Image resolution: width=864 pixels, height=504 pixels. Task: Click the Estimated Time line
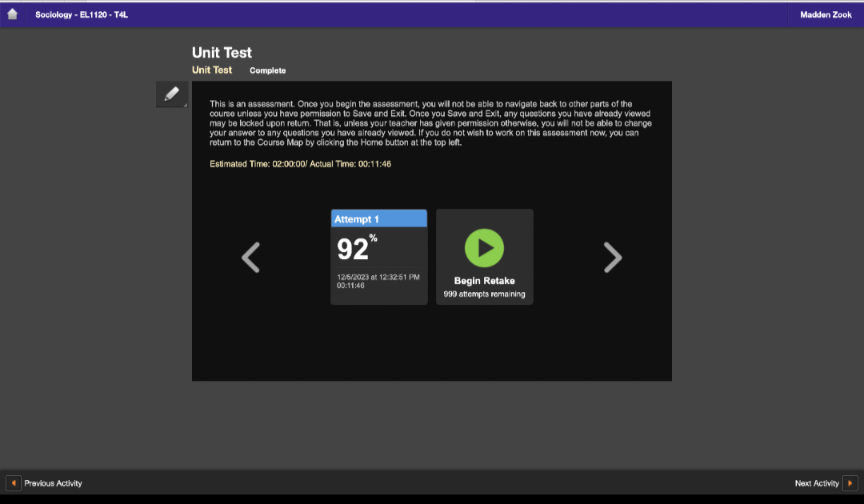(300, 163)
